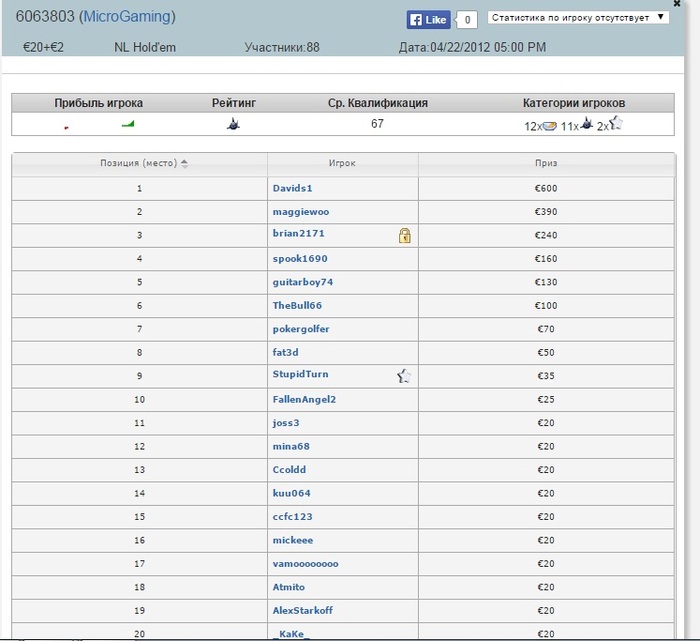
Task: Open the MicroGaming network link
Action: (x=127, y=17)
